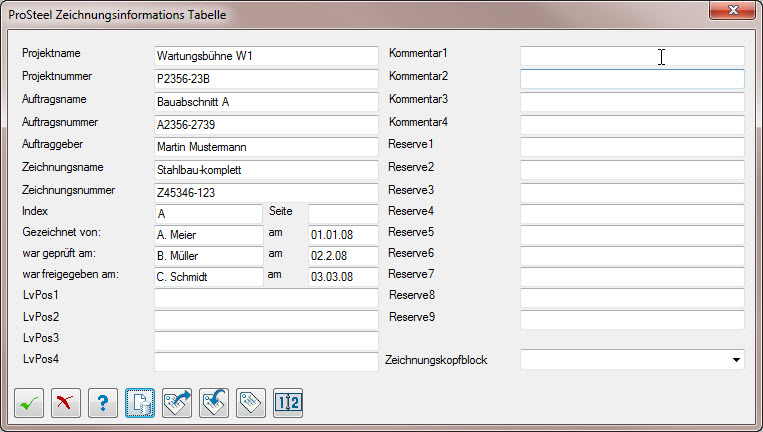763x432 pixels.
Task: Click freigegeben field C. Schmidt
Action: tap(209, 277)
